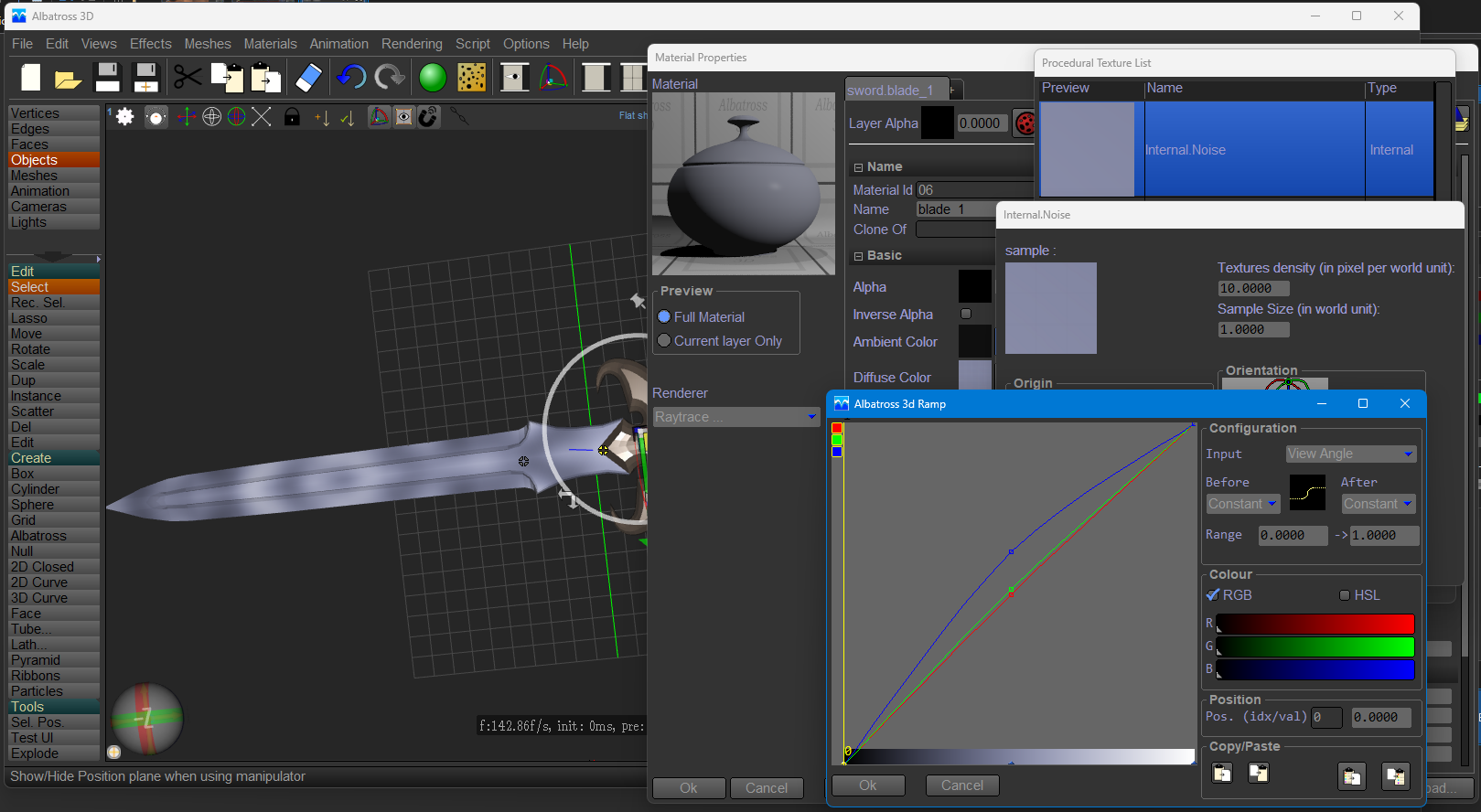Click the blue Undo arrow
This screenshot has width=1481, height=812.
[351, 78]
